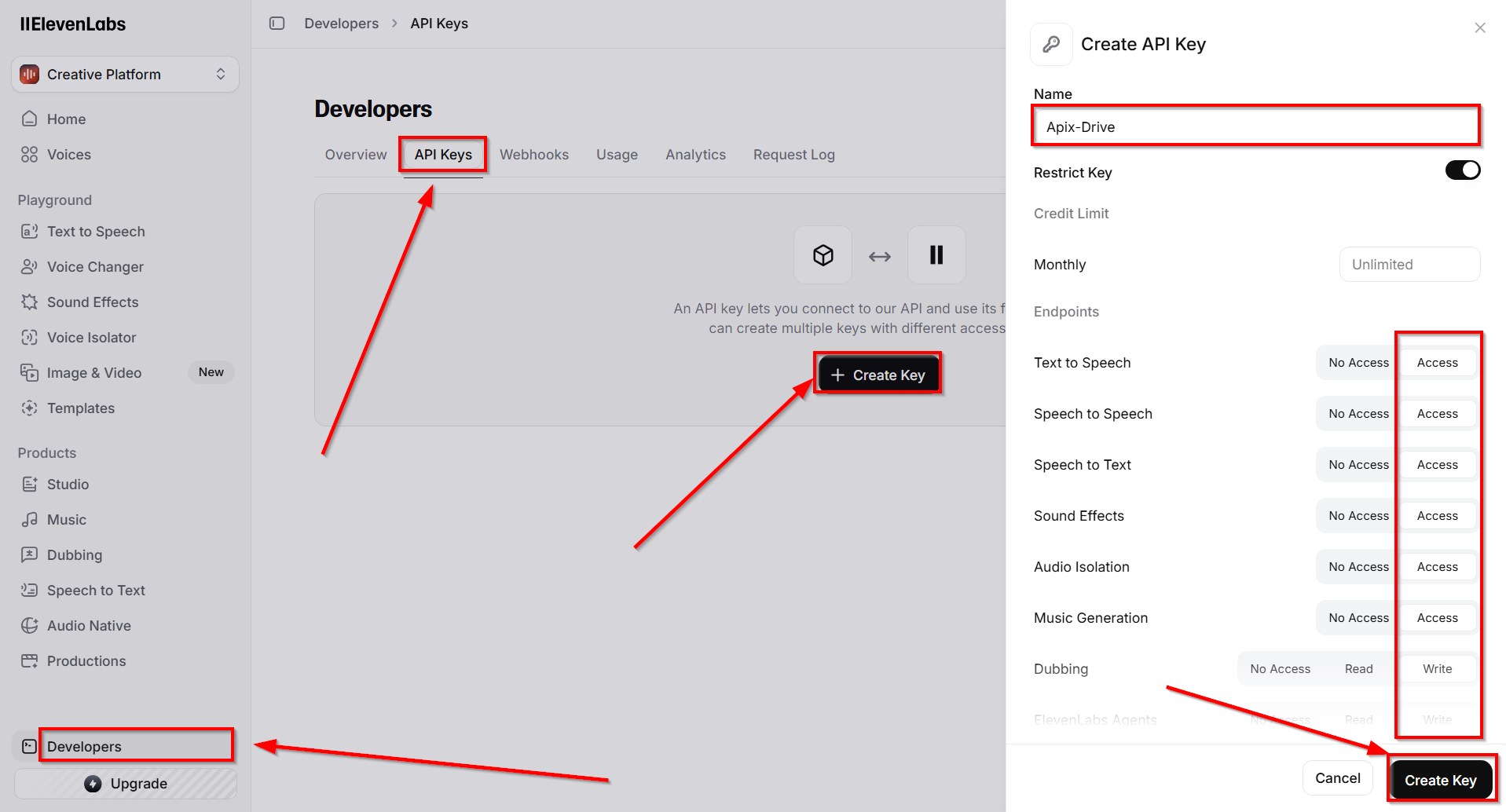This screenshot has height=812, width=1506.
Task: Toggle the sidebar panel icon beside Developers breadcrumb
Action: [277, 24]
